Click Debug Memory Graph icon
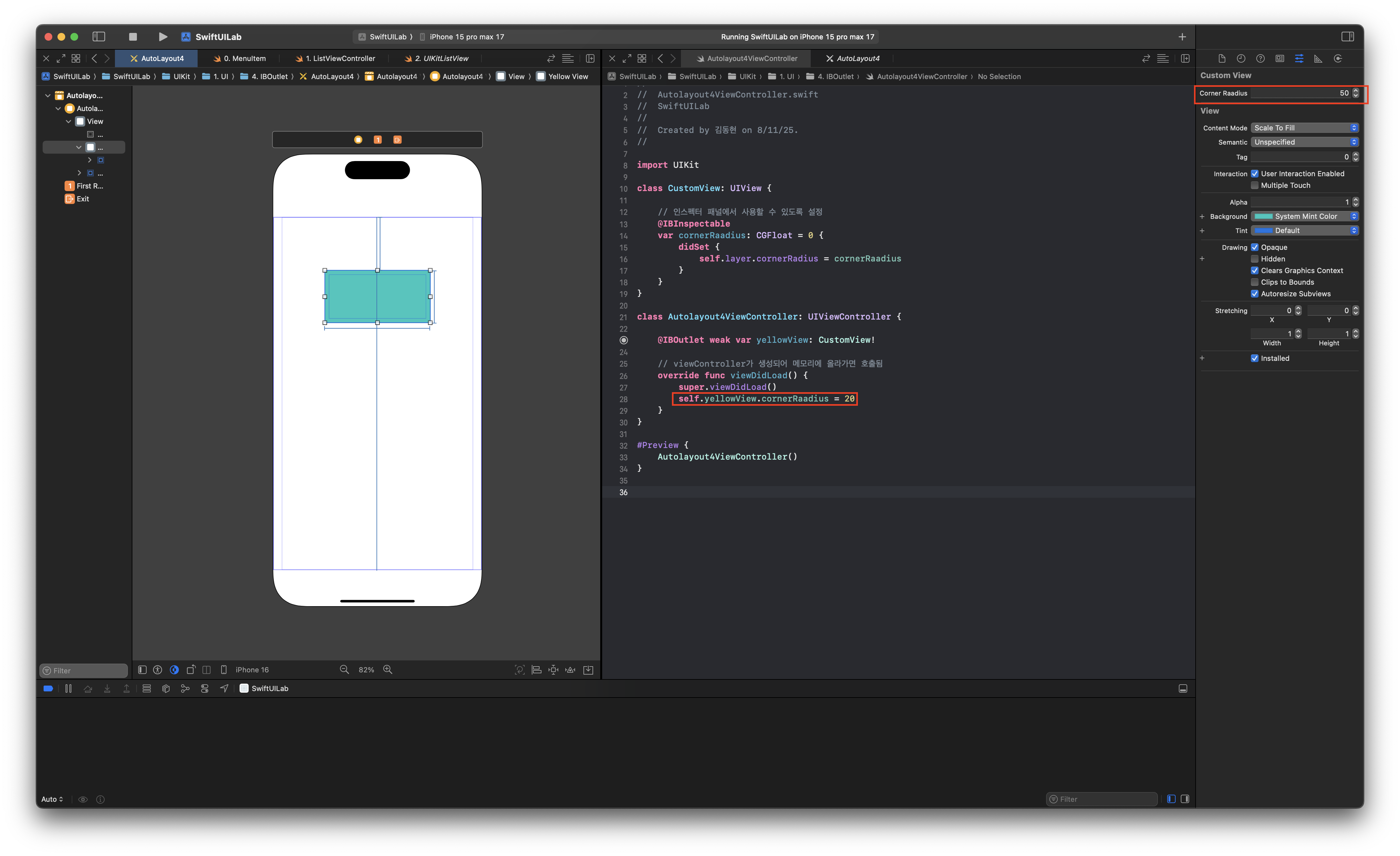This screenshot has width=1400, height=856. tap(185, 688)
